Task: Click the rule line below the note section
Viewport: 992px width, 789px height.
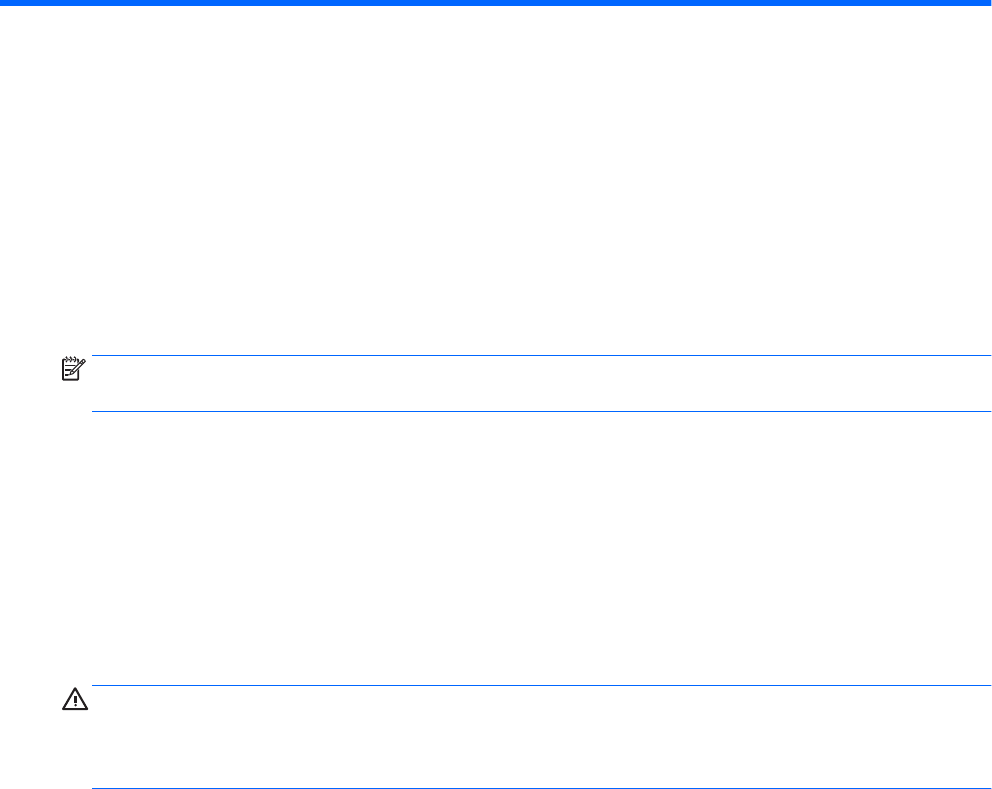Action: coord(540,411)
